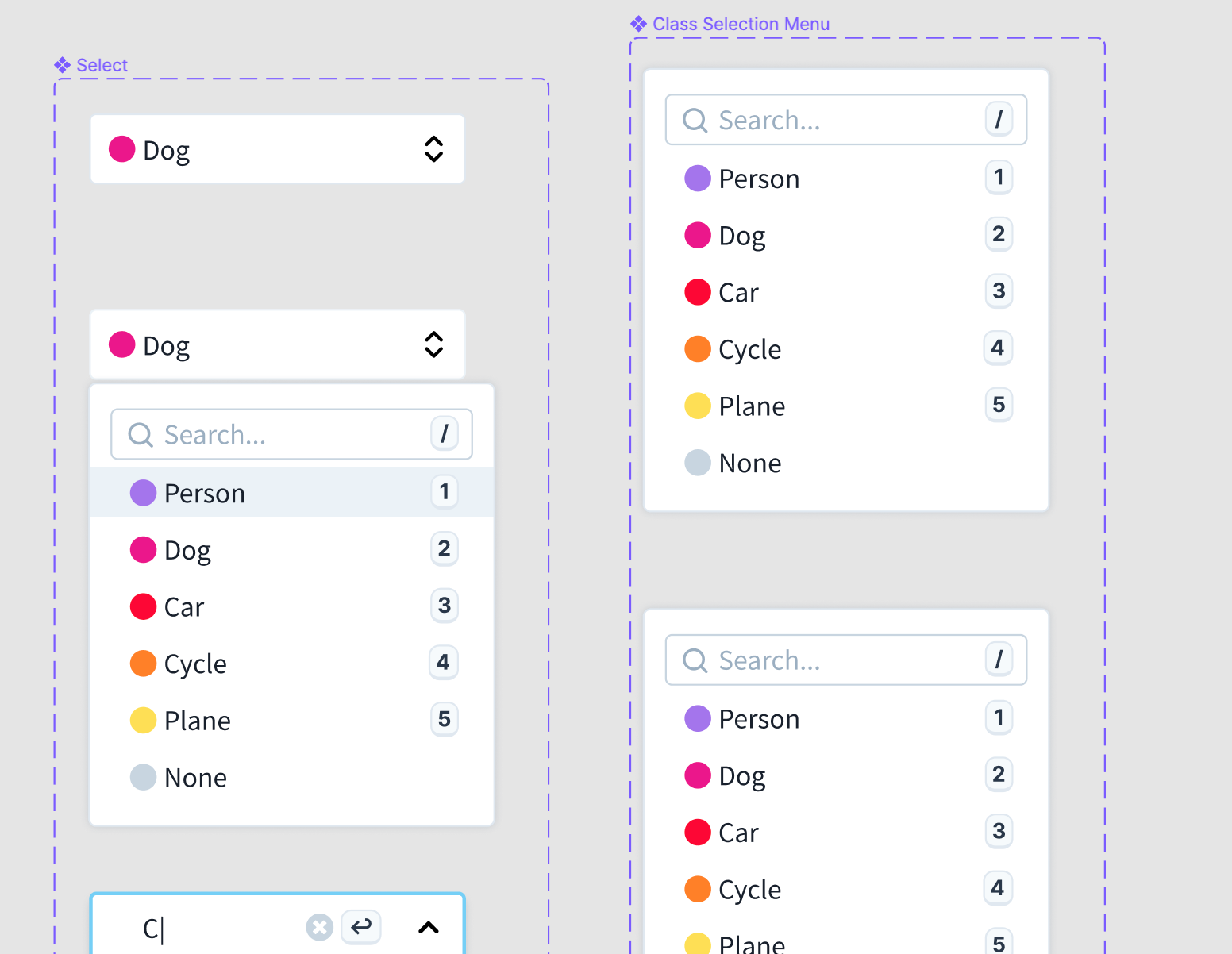Click the return/enter submit icon next to the X
The image size is (1232, 954).
[x=361, y=927]
